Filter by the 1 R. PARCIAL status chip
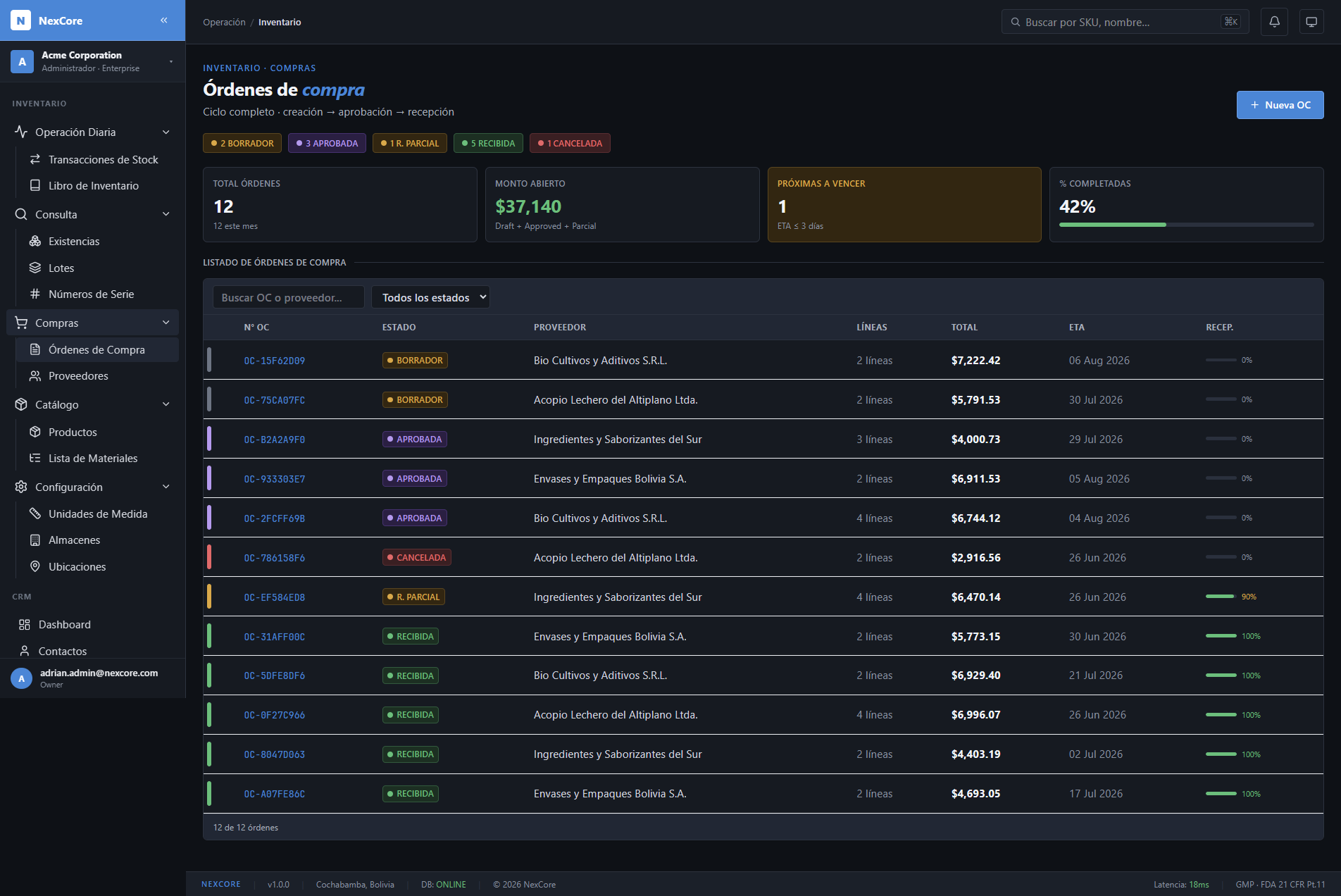Screen dimensions: 1341x896 point(410,143)
